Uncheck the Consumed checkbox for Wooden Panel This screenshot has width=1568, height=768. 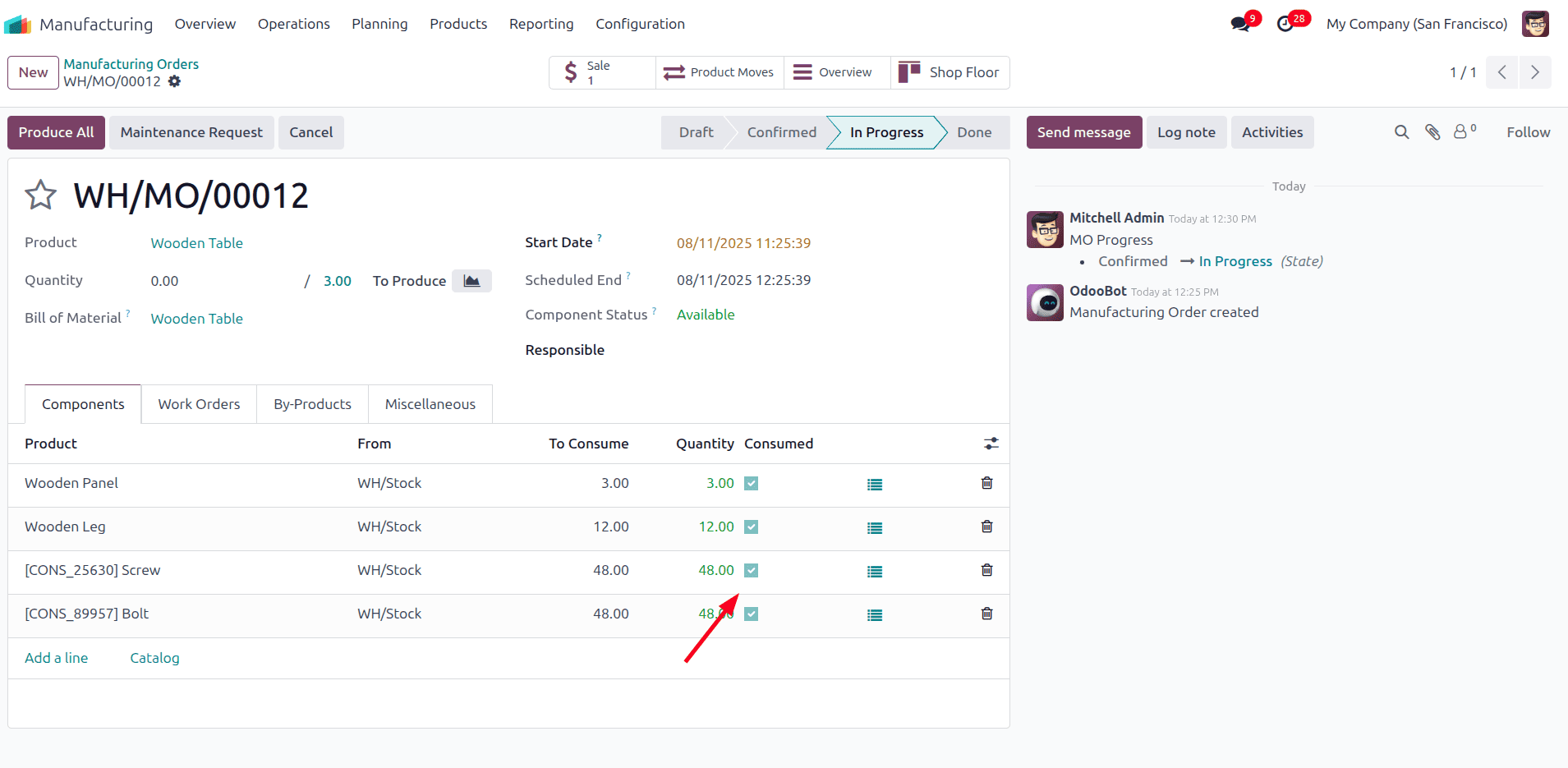tap(751, 484)
